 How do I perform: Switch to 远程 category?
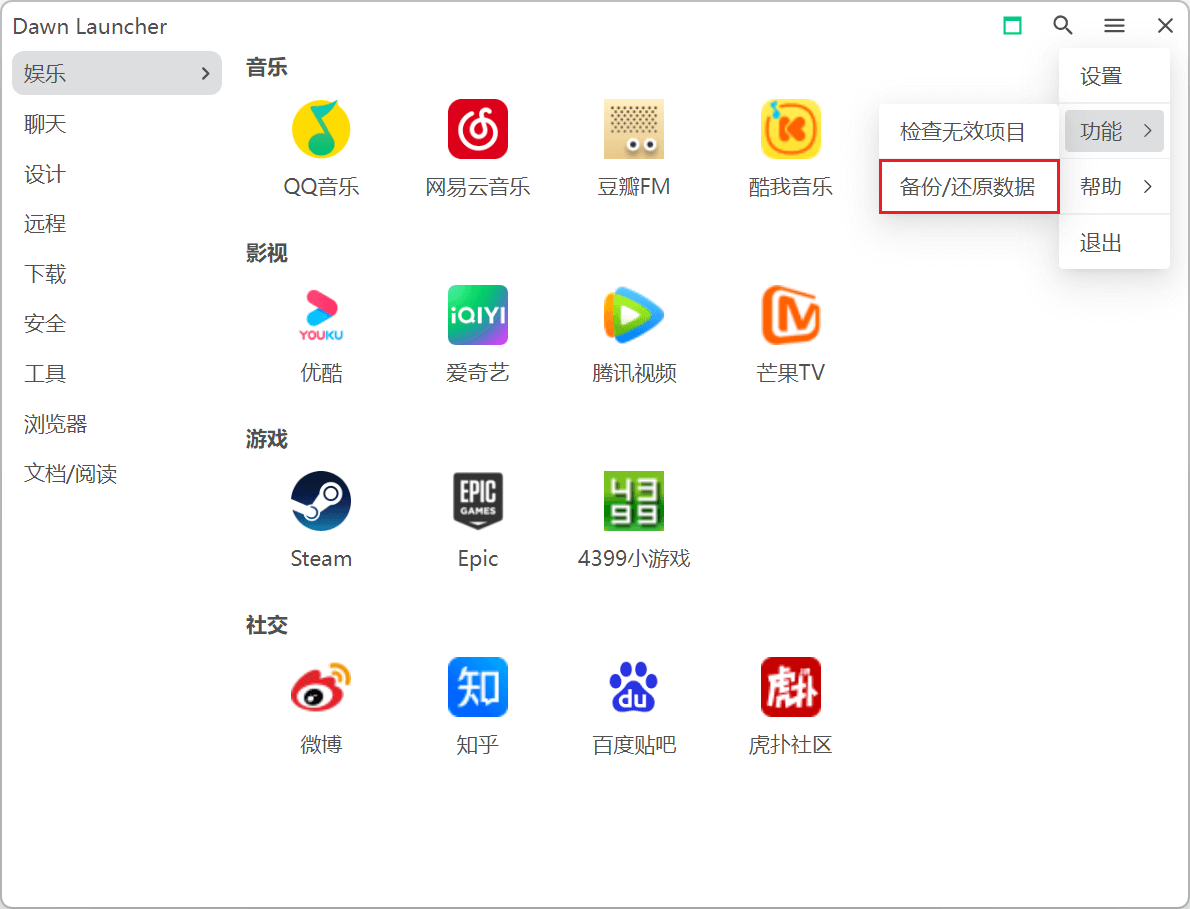coord(117,224)
